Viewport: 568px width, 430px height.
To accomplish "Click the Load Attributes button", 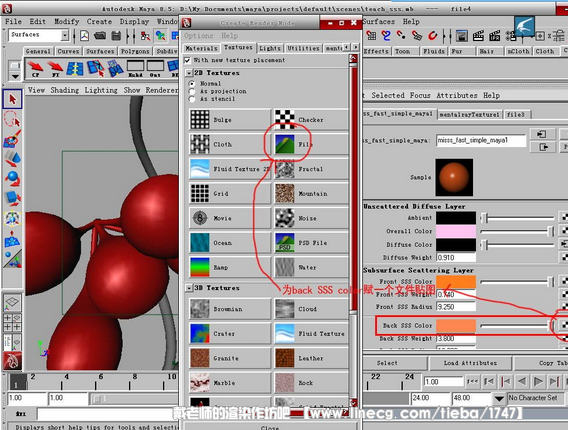I will (x=470, y=363).
